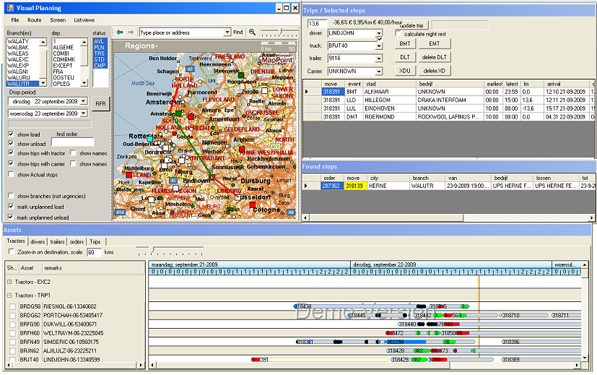Adjust the map zoom slider above the map
Image resolution: width=597 pixels, height=375 pixels.
(x=281, y=31)
